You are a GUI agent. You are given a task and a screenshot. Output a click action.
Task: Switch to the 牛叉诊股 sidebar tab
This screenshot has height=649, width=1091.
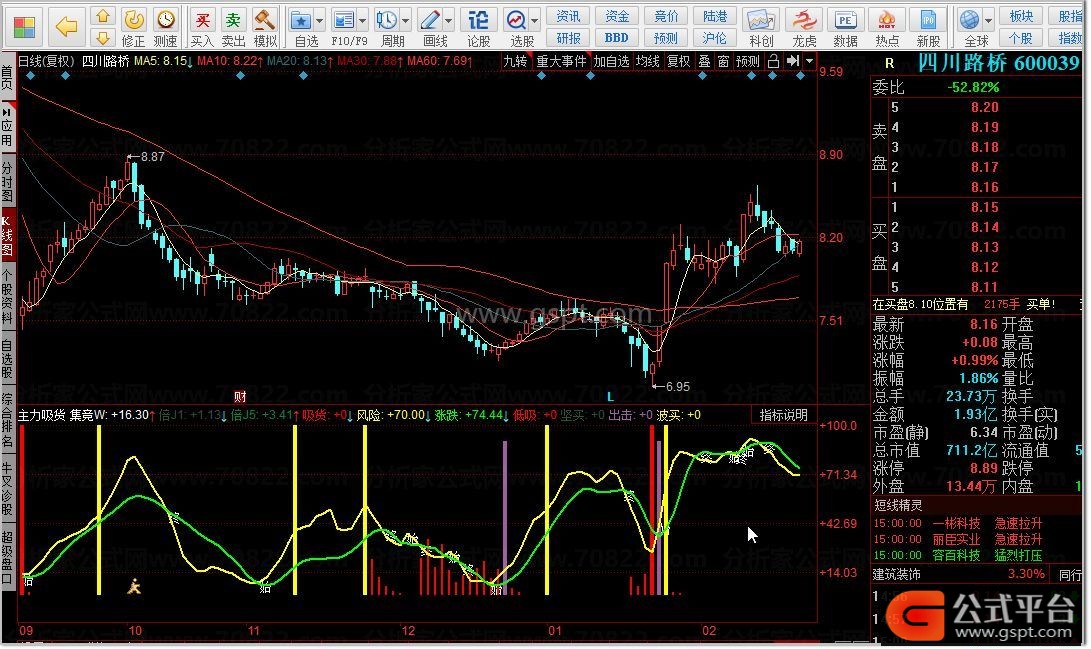coord(7,488)
